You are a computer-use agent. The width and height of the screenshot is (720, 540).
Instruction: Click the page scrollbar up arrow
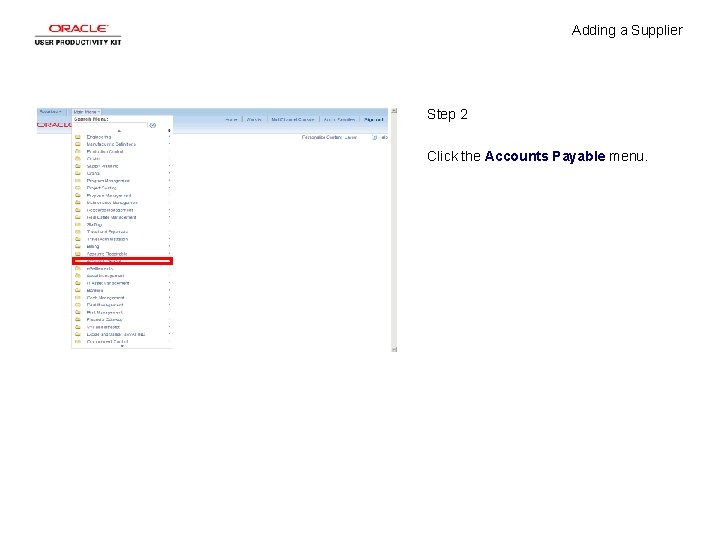pos(394,111)
